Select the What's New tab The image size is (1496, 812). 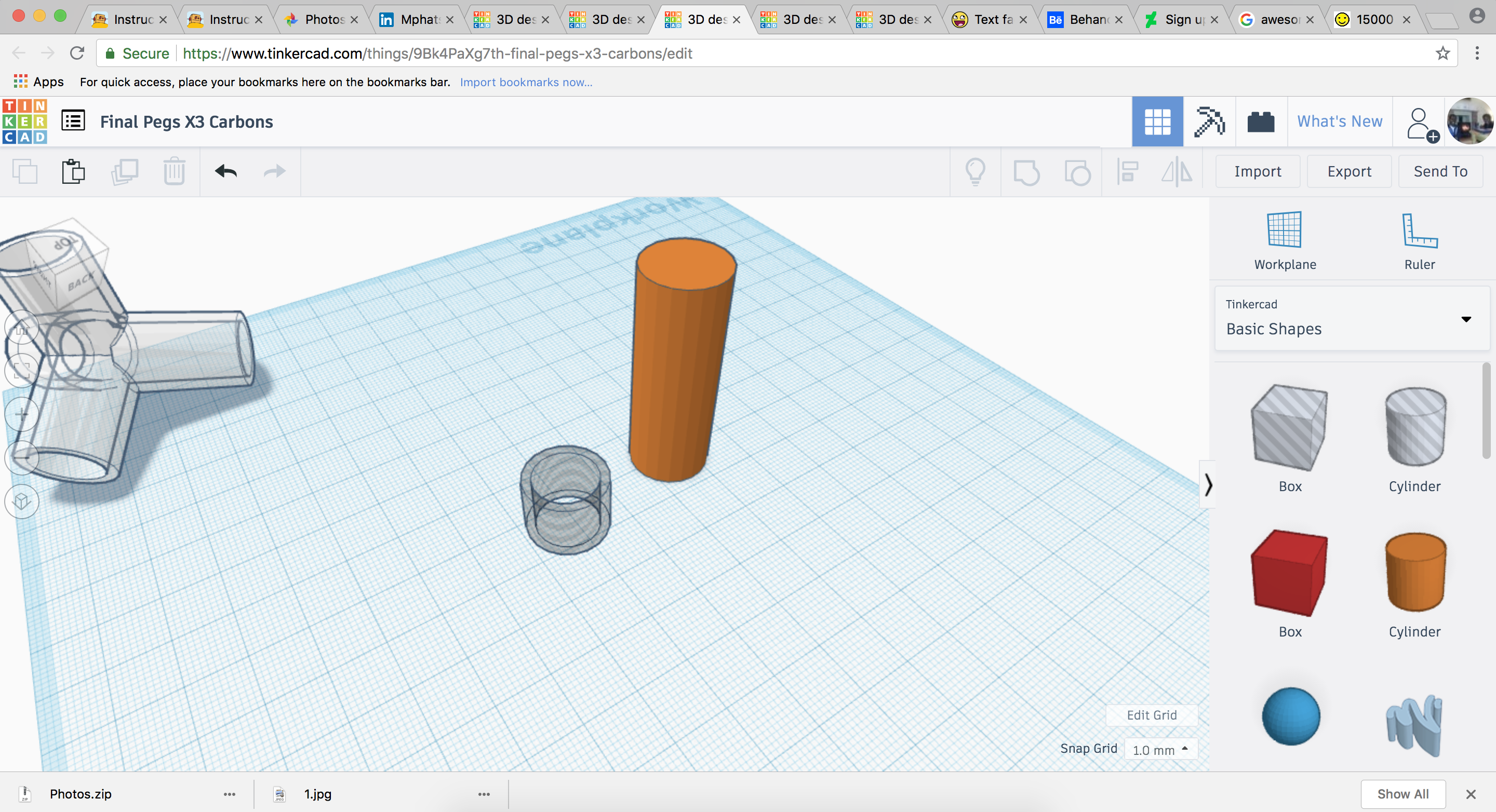pos(1339,120)
